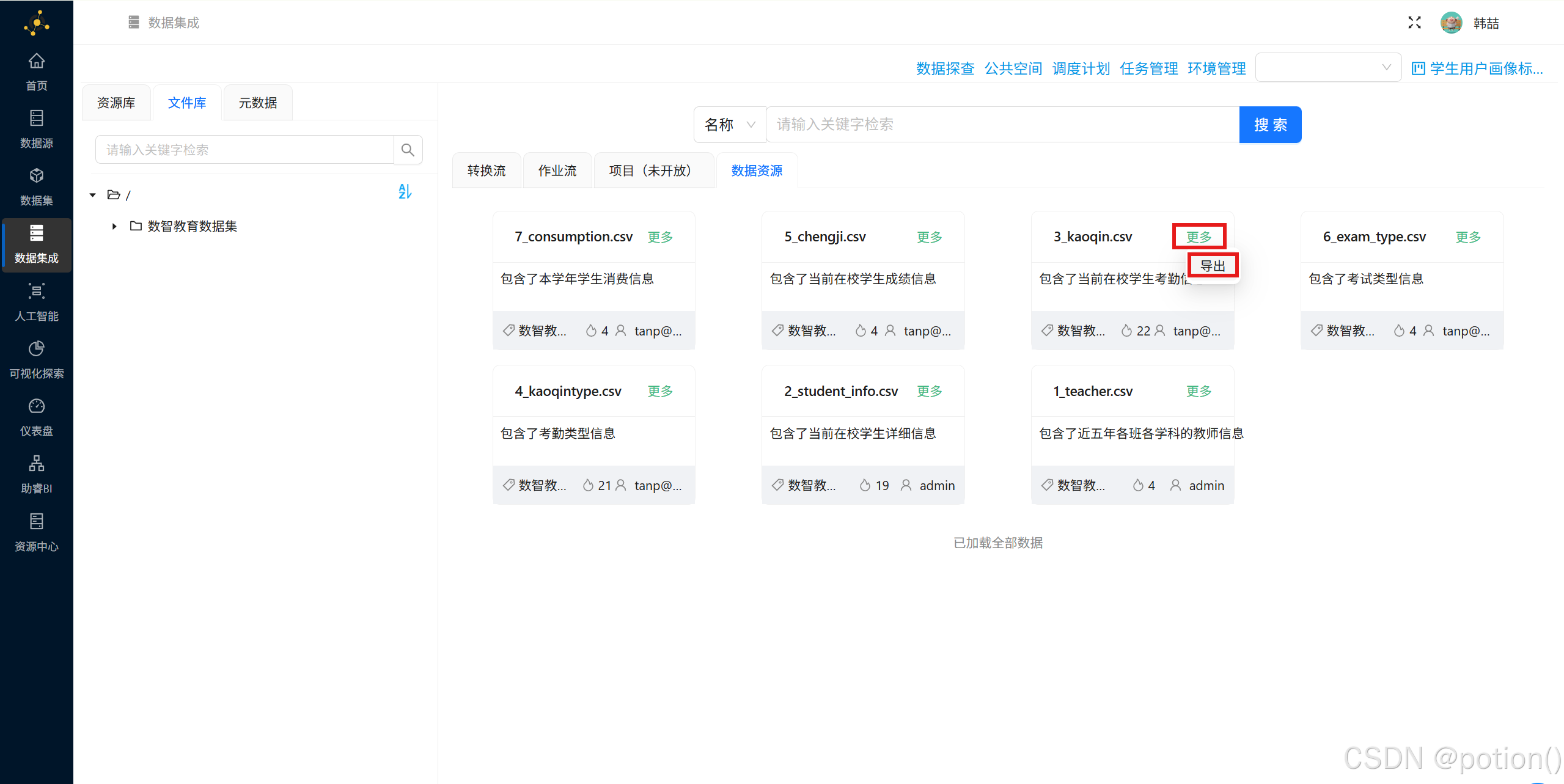Open the empty dropdown next to 环境管理

point(1328,68)
